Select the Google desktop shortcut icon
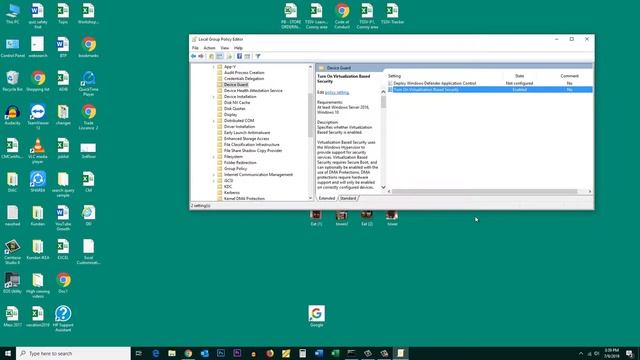640x360 pixels. click(317, 316)
